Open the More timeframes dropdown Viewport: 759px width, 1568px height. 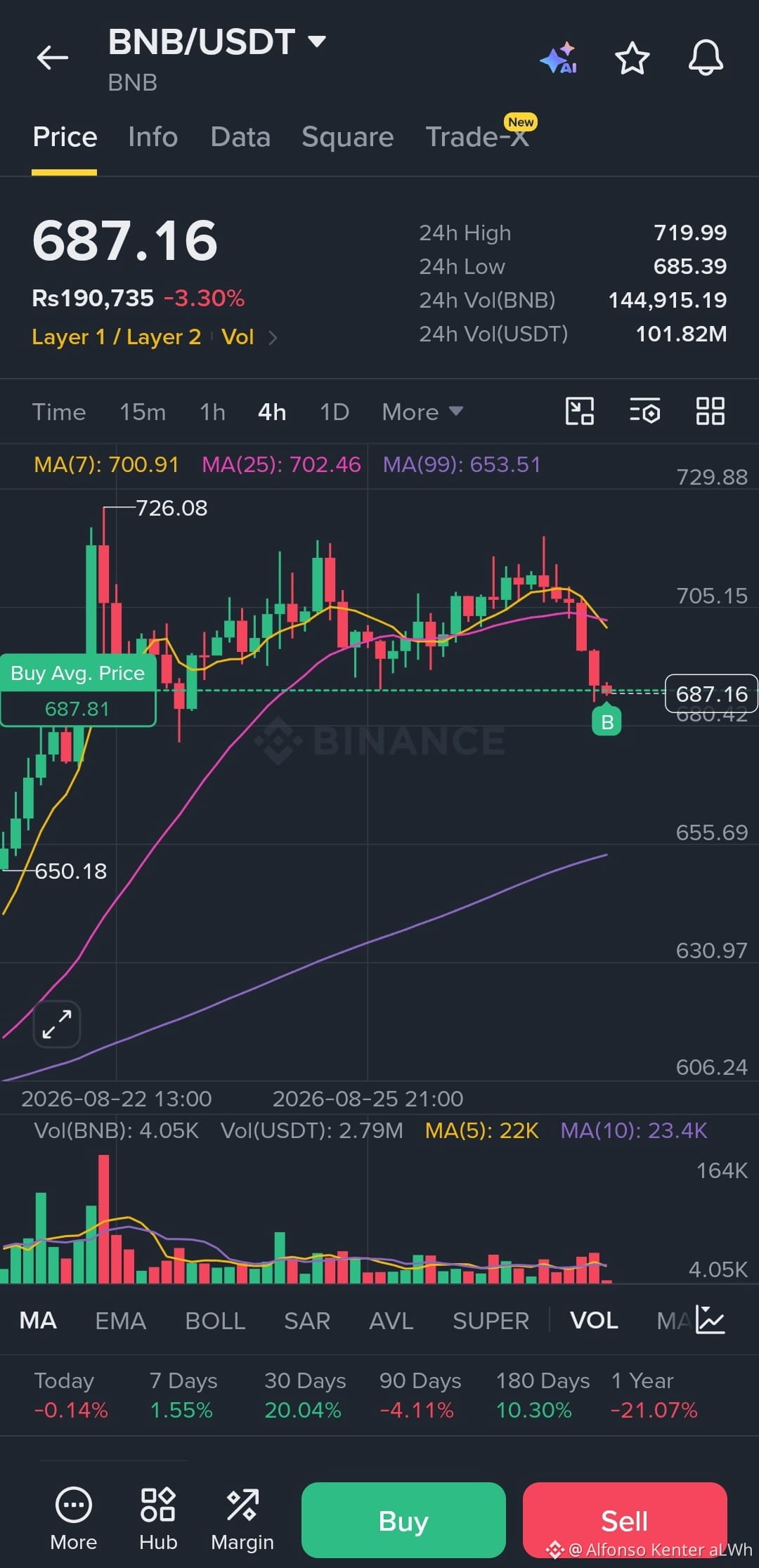click(x=422, y=412)
